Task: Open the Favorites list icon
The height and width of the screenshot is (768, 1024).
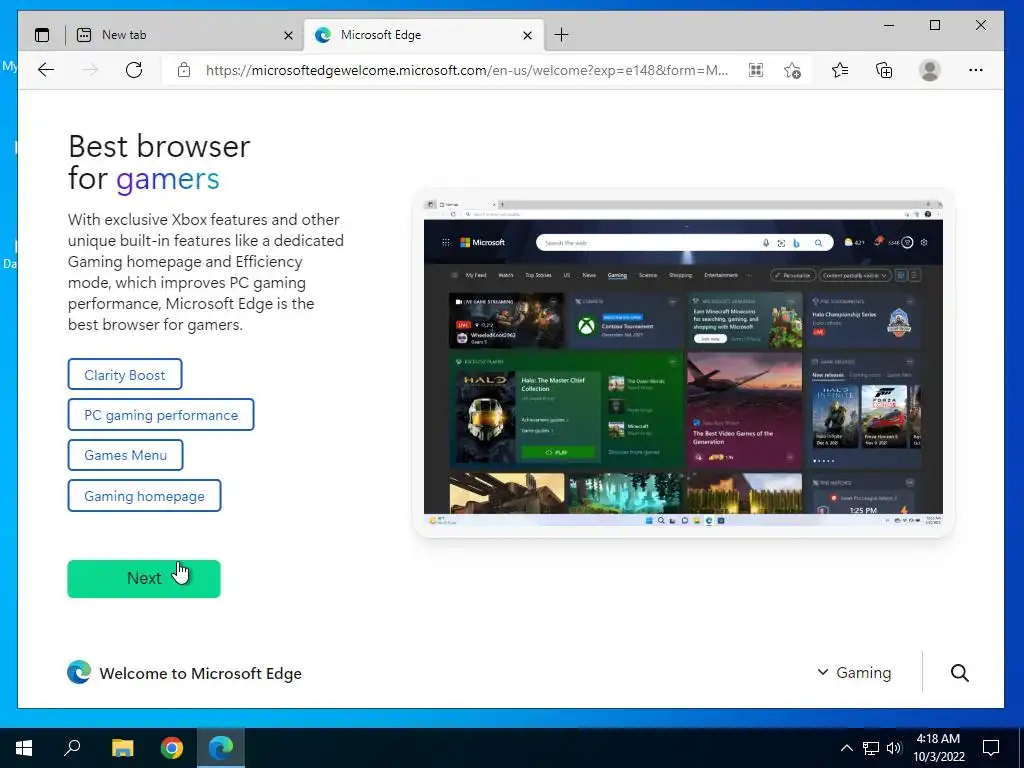Action: (x=840, y=70)
